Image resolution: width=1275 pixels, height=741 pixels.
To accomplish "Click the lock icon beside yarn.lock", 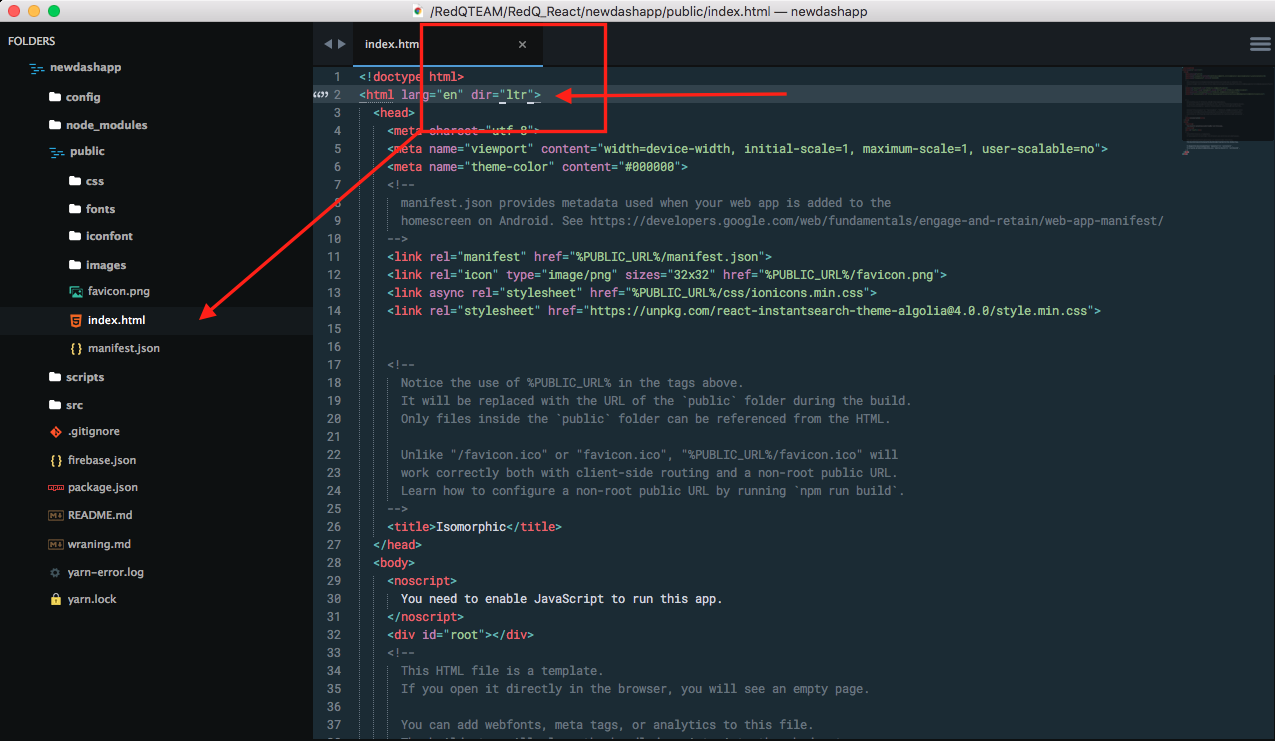I will click(x=56, y=599).
